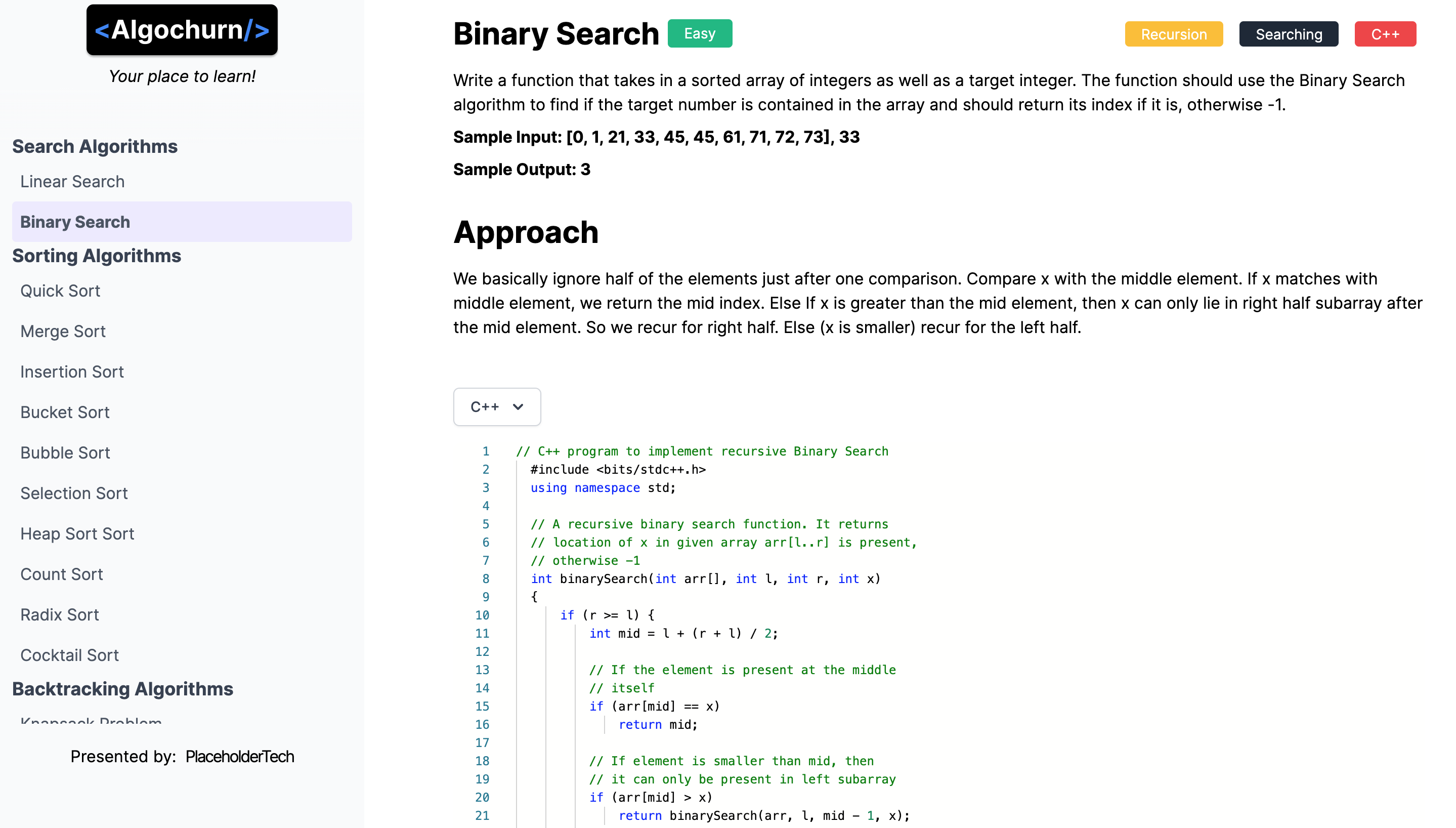Select Binary Search in sidebar
The image size is (1456, 828).
75,222
